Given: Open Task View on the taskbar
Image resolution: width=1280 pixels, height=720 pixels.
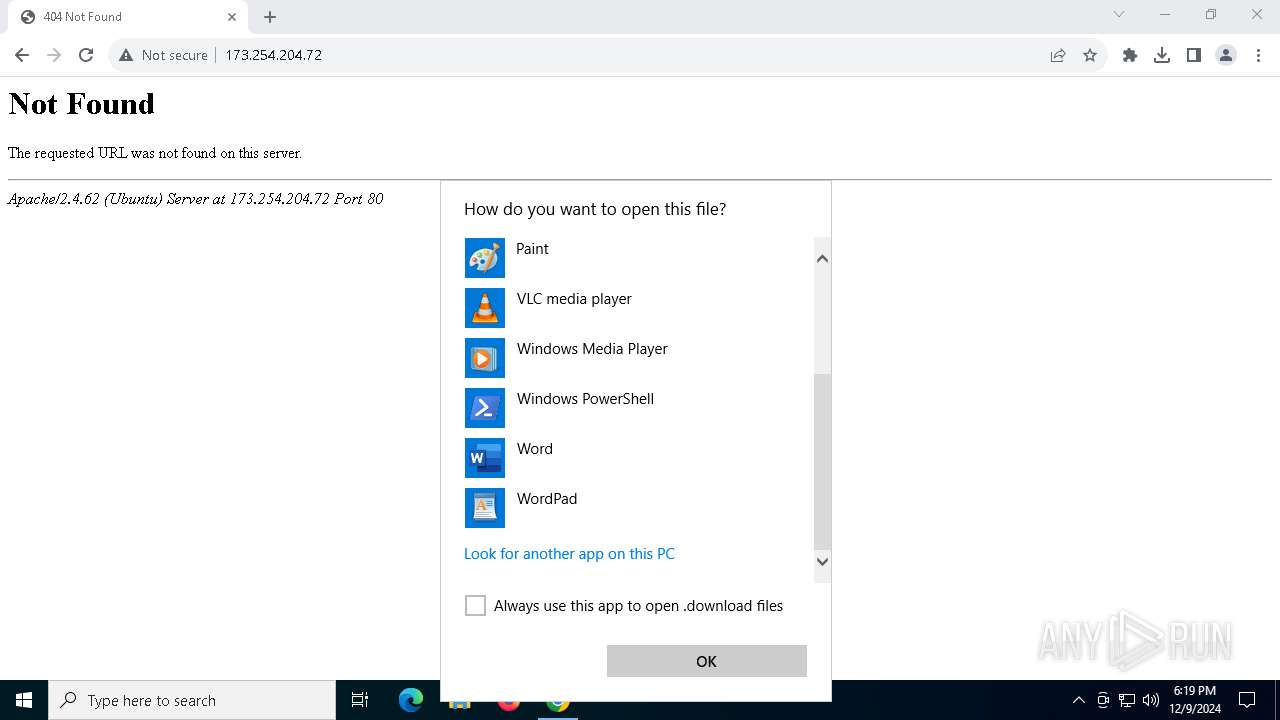Looking at the screenshot, I should tap(360, 700).
